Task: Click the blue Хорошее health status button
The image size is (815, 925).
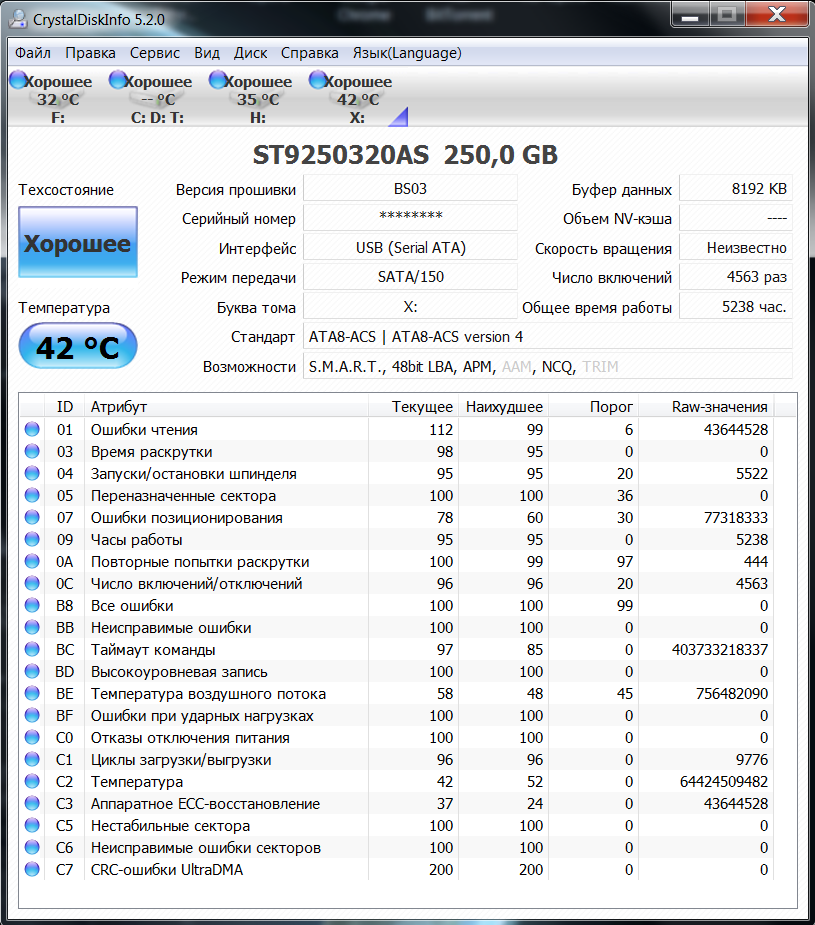Action: point(78,242)
